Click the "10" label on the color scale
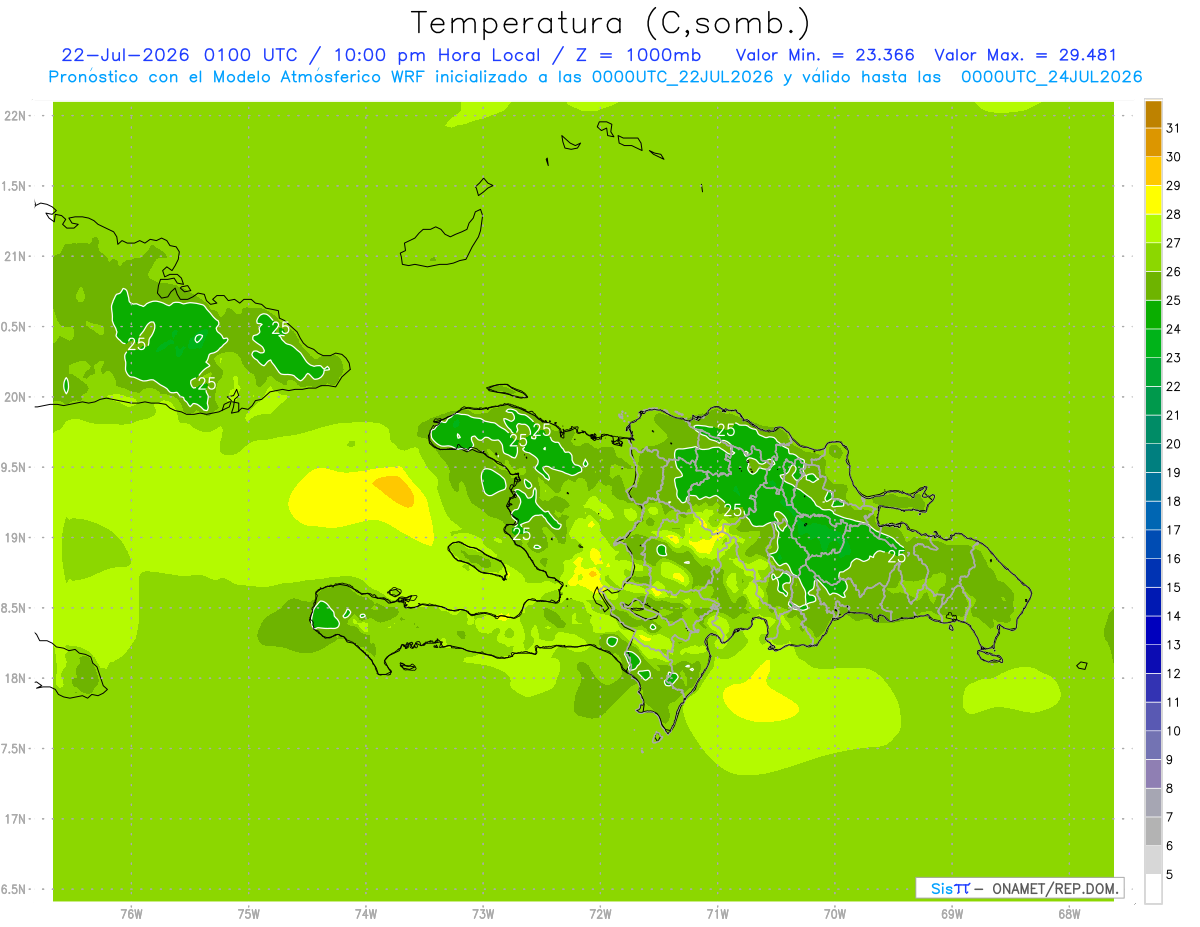The width and height of the screenshot is (1200, 927). pos(1173,731)
